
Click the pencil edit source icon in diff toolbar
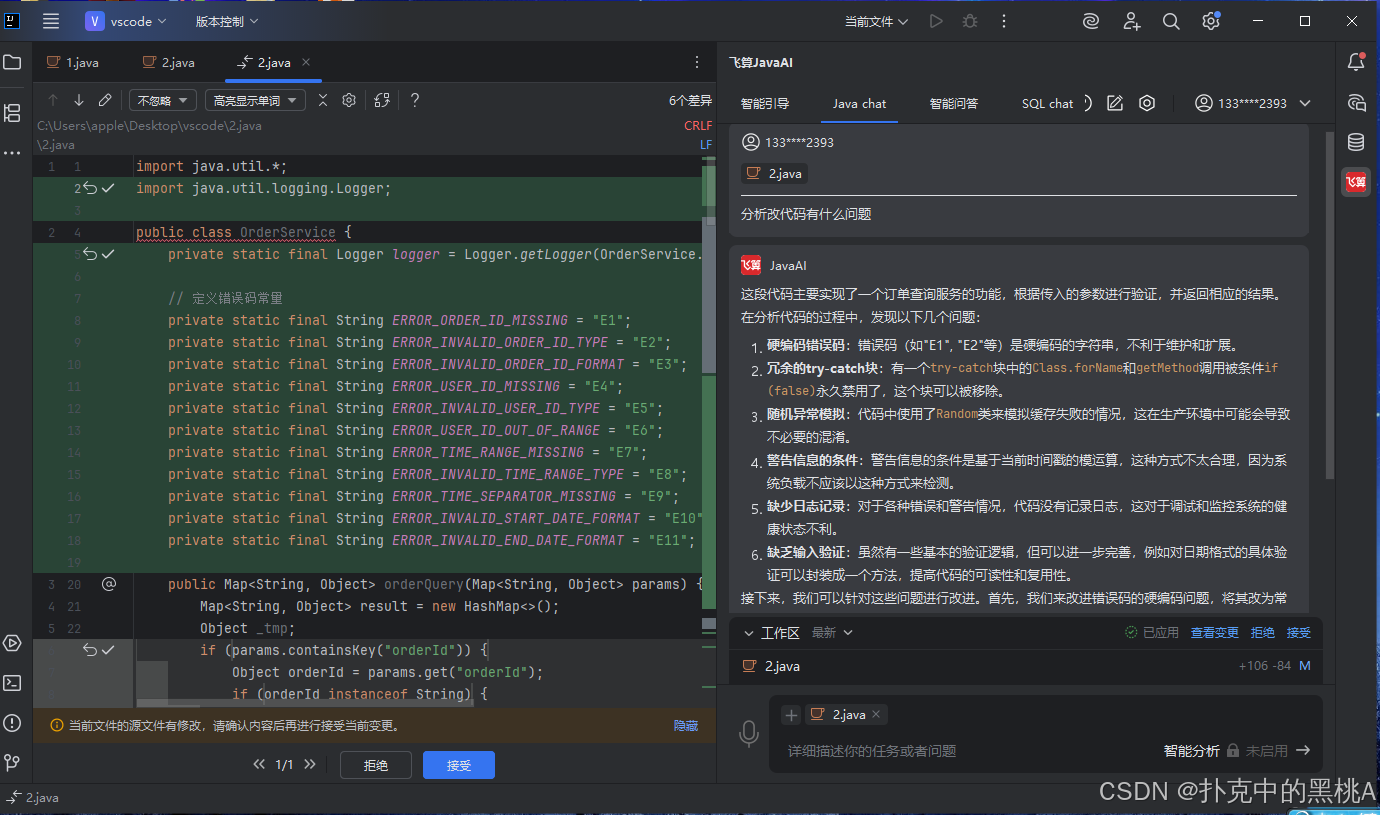[x=105, y=100]
